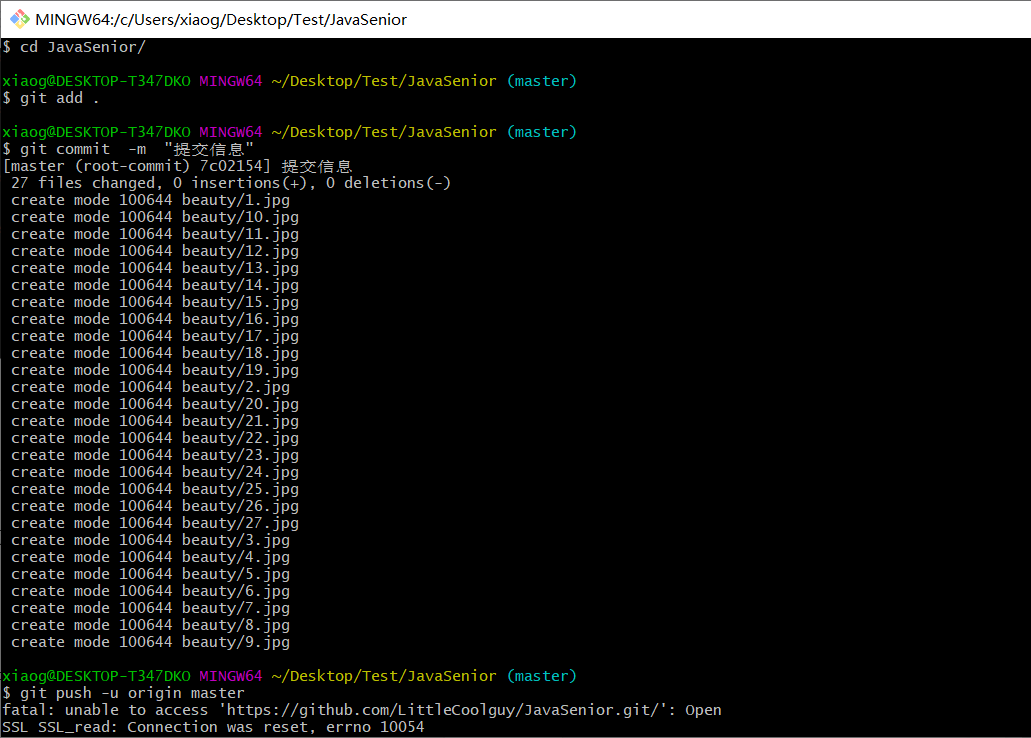Click the beauty/24.jpg line
Screen dimensions: 1031x738
pos(155,472)
